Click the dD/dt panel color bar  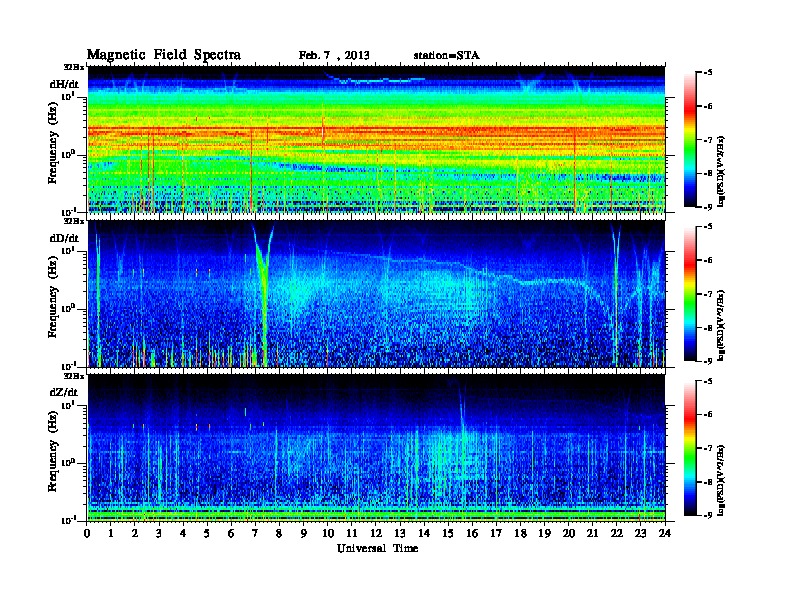click(690, 294)
